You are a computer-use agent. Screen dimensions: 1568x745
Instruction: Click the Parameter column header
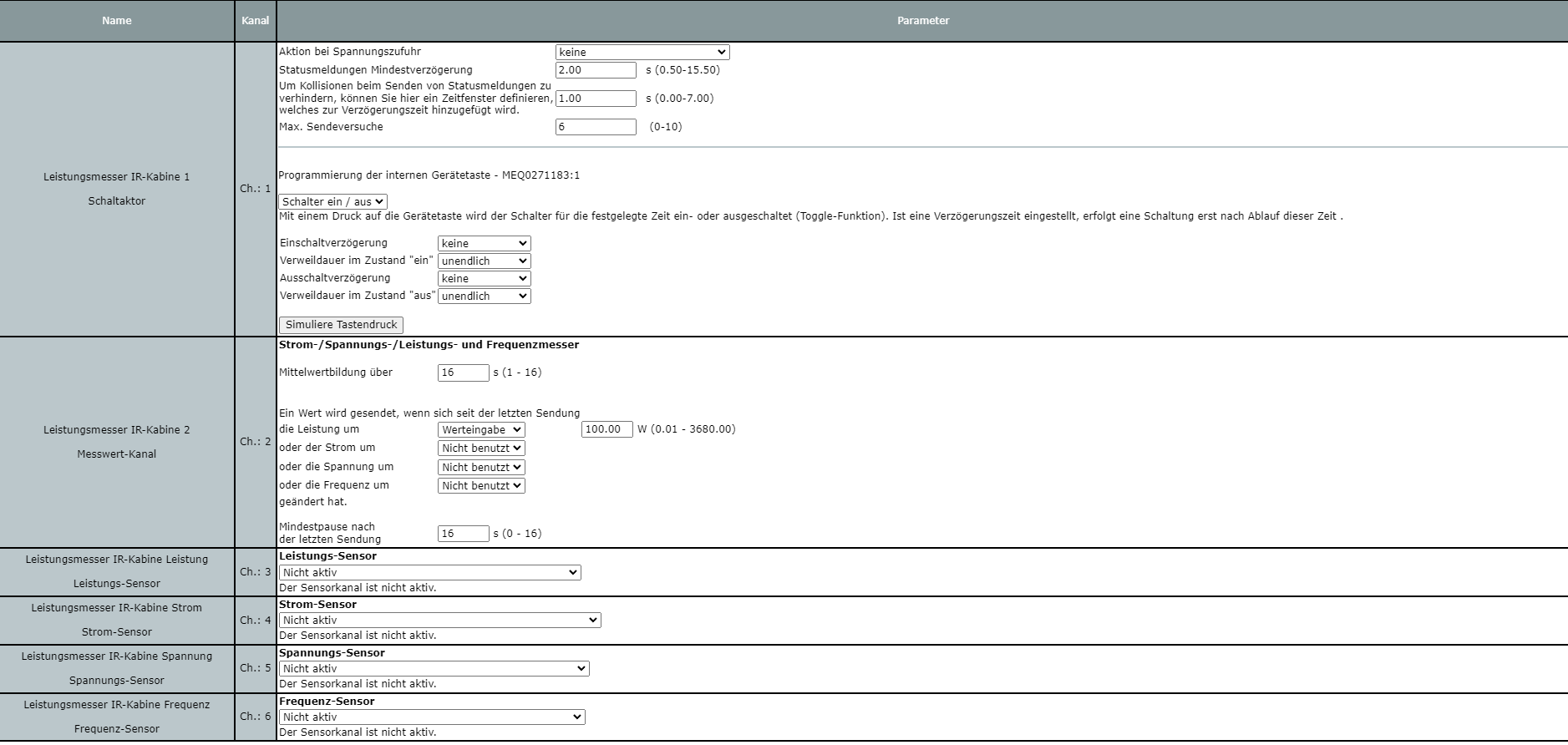[923, 21]
